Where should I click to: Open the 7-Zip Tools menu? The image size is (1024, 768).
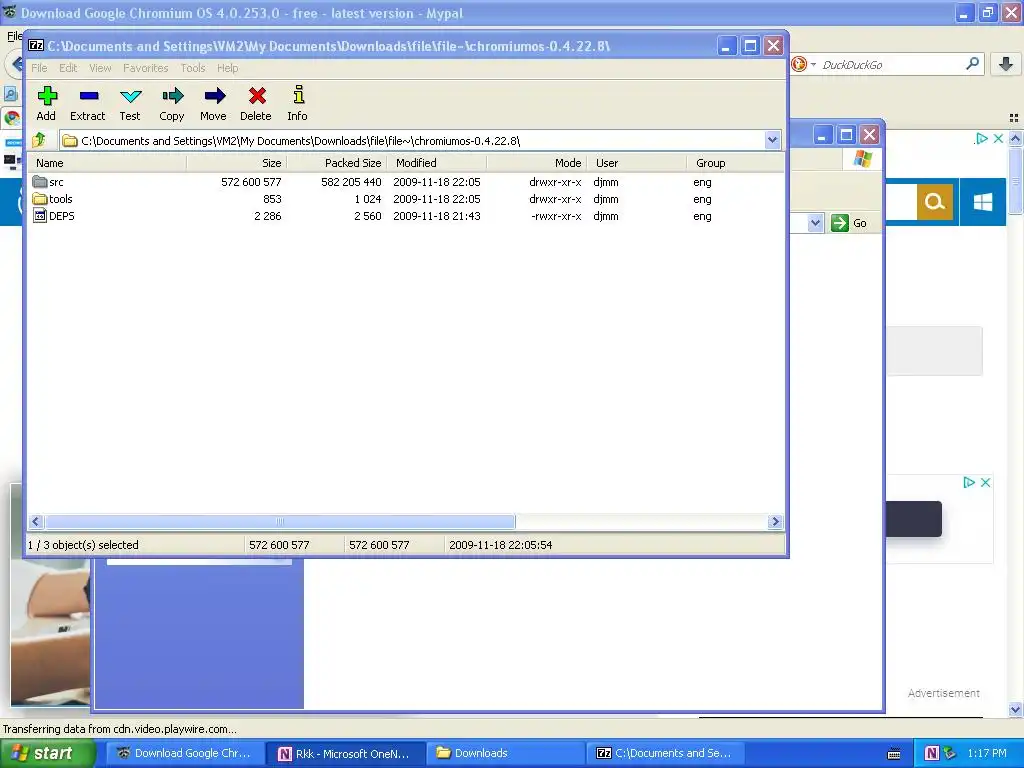[x=193, y=68]
